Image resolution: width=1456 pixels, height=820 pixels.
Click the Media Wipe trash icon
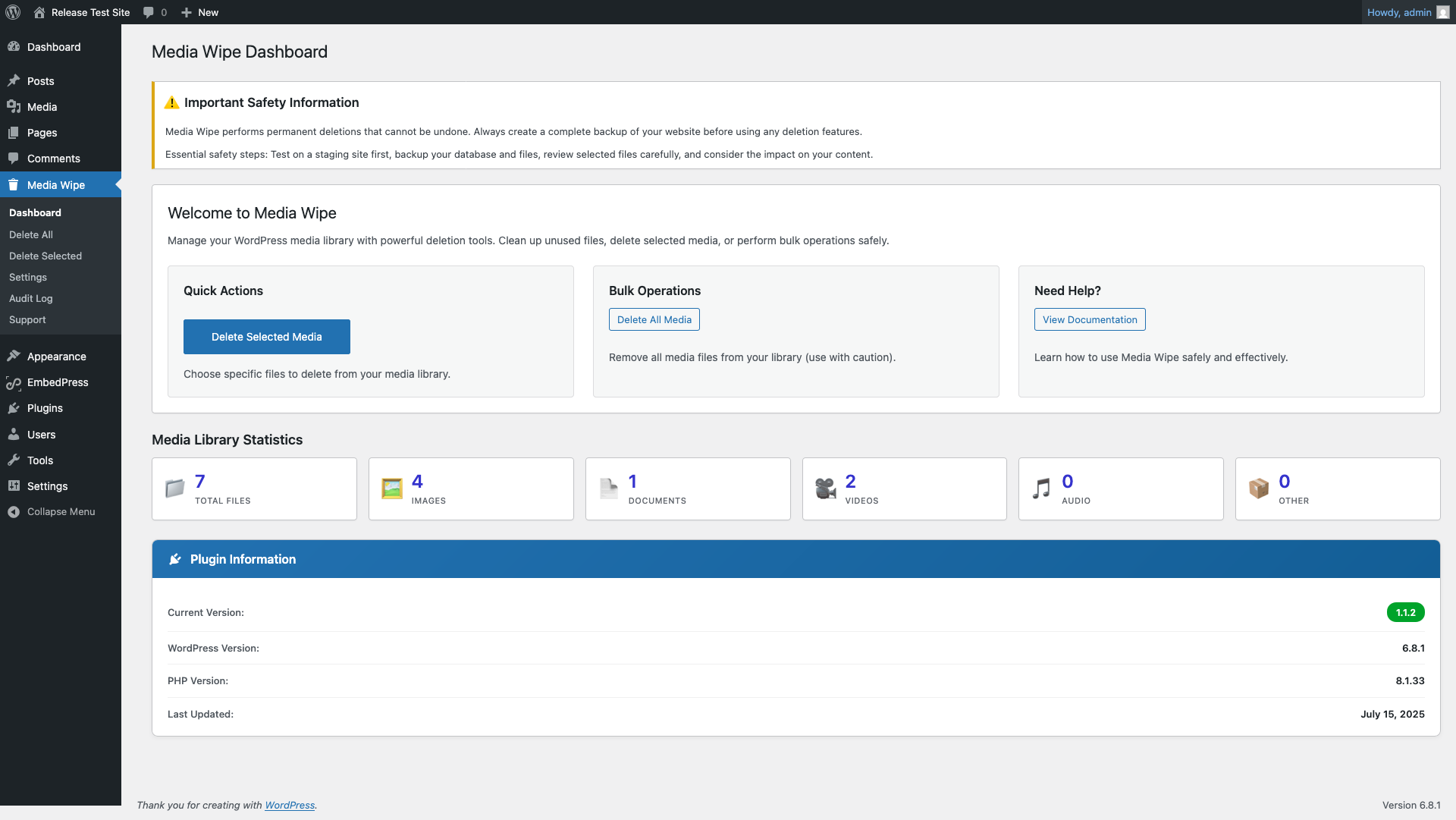tap(14, 185)
